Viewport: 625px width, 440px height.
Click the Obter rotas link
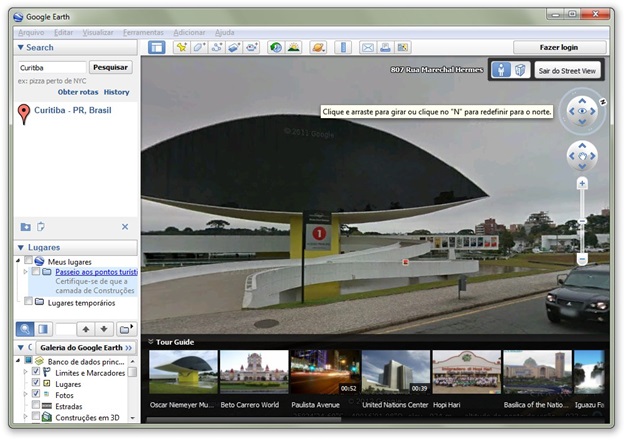click(78, 92)
